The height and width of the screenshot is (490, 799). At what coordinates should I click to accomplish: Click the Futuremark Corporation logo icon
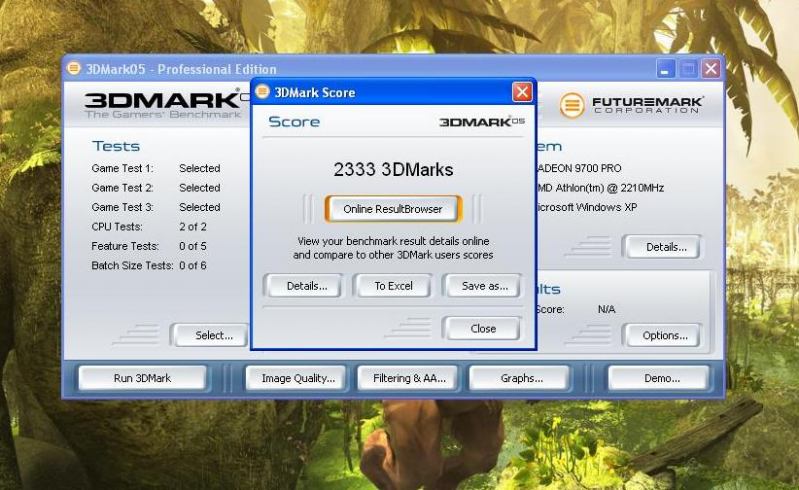pyautogui.click(x=572, y=105)
